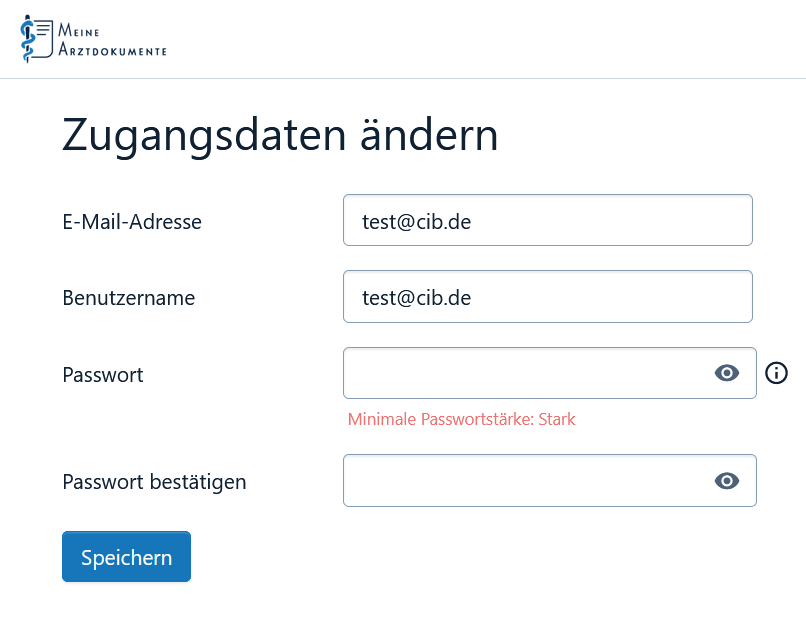Image resolution: width=806 pixels, height=622 pixels.
Task: Click the Benutzername label
Action: [x=128, y=298]
